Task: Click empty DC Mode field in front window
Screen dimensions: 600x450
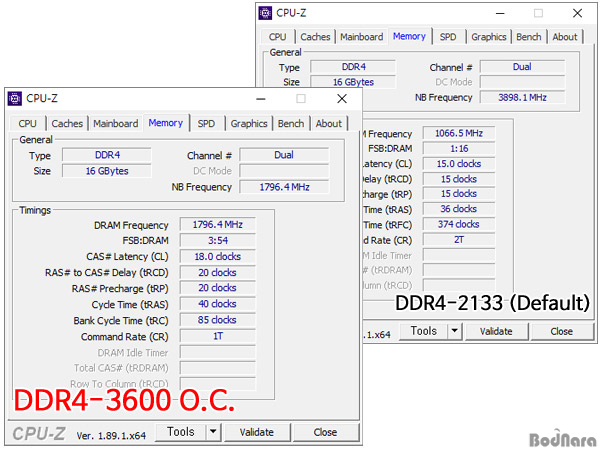Action: click(x=284, y=171)
